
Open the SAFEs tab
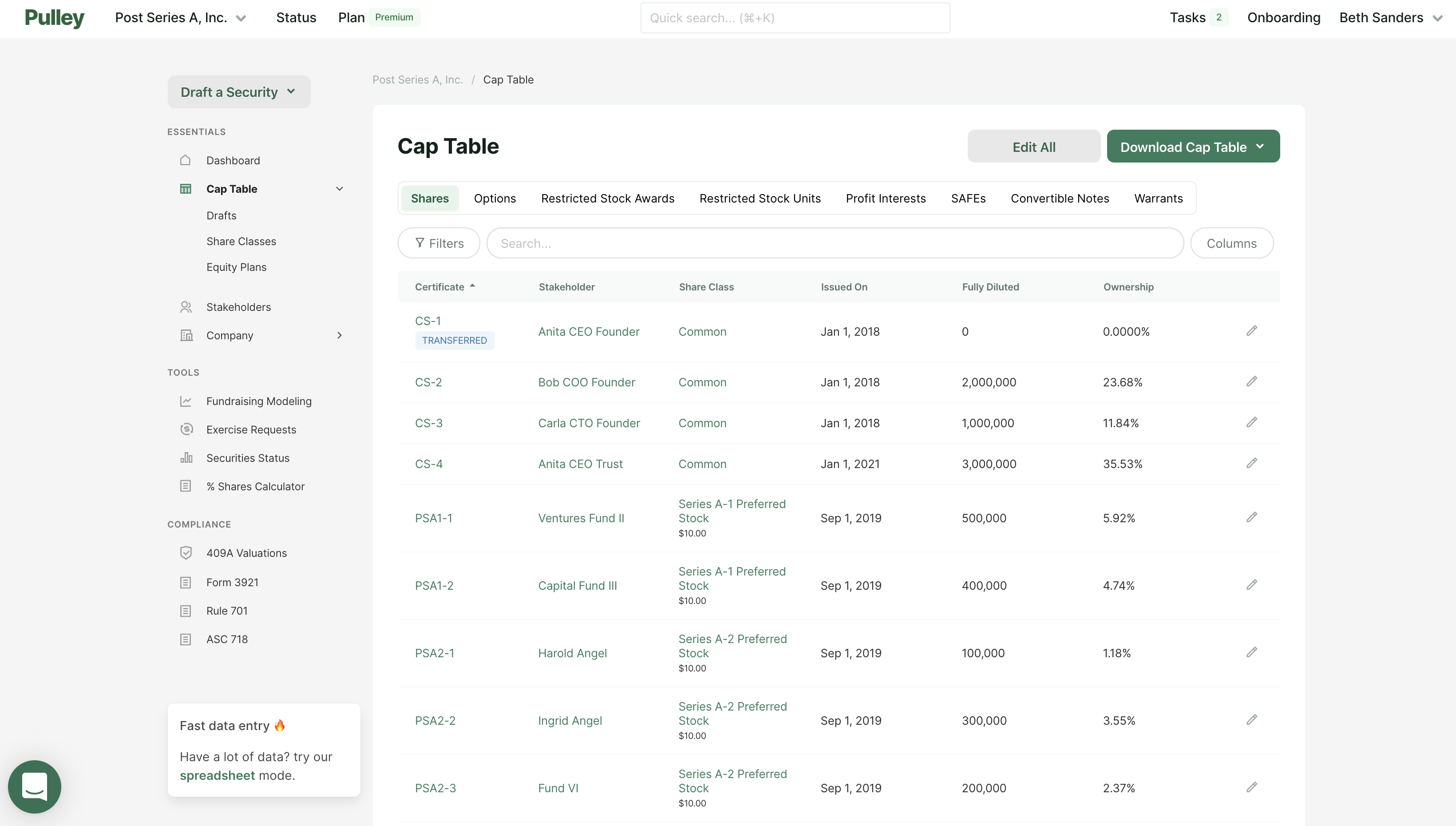coord(968,198)
